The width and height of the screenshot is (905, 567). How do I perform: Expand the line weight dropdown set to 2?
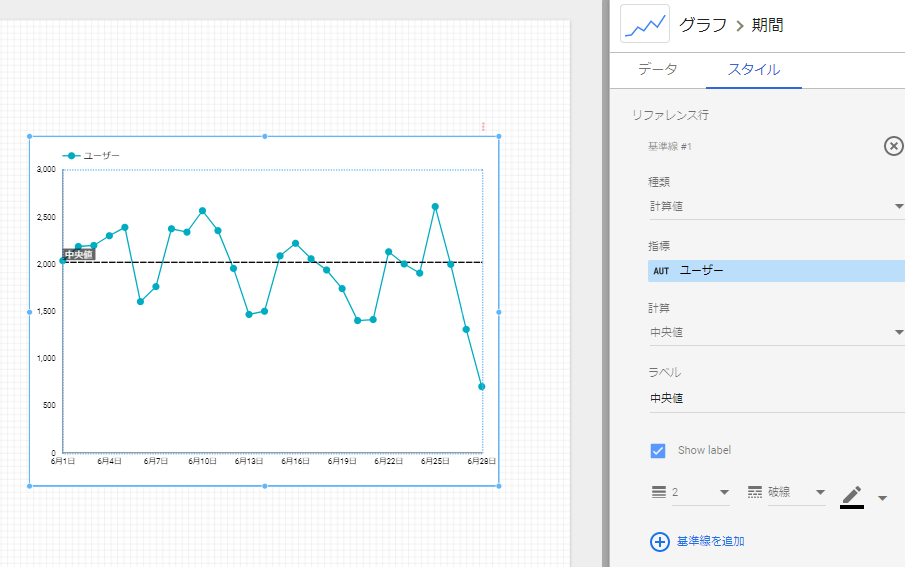[x=724, y=493]
